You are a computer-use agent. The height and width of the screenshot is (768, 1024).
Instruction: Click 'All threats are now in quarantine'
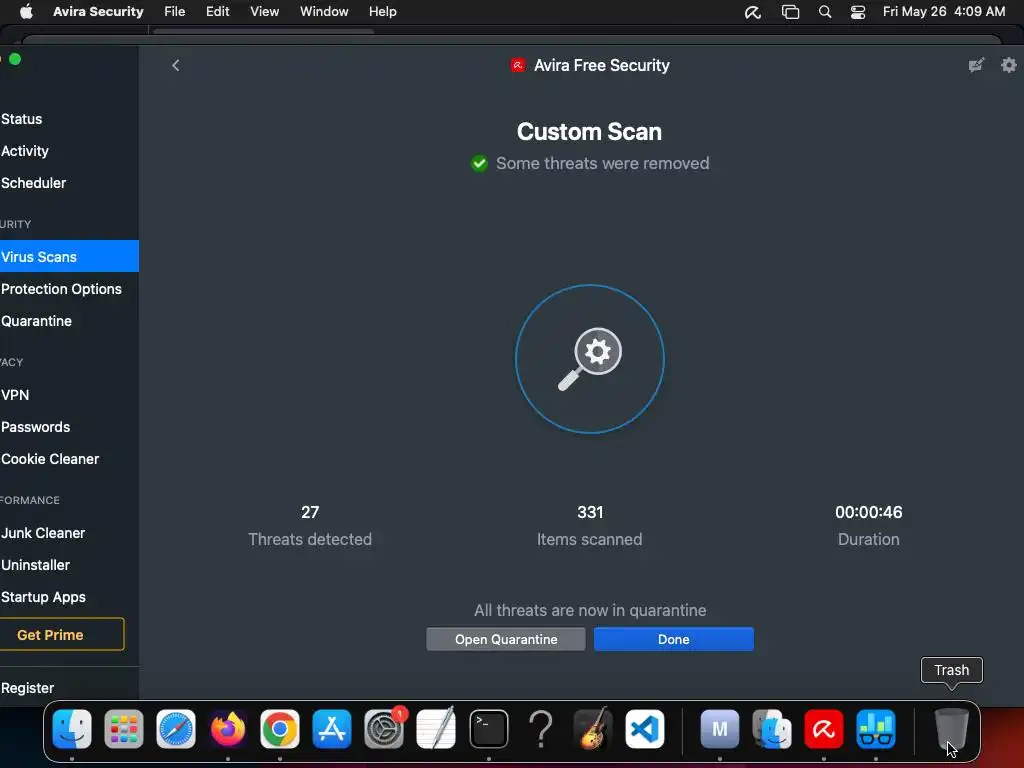590,610
